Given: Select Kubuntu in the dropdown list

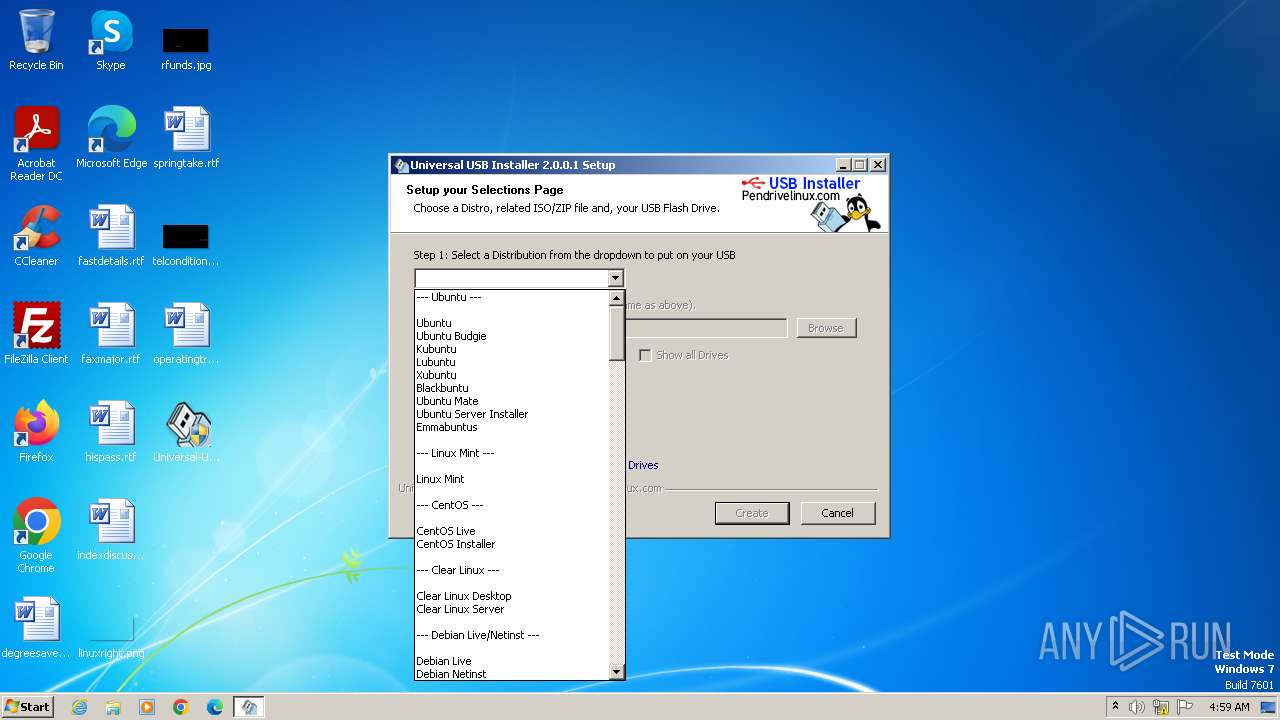Looking at the screenshot, I should coord(512,349).
